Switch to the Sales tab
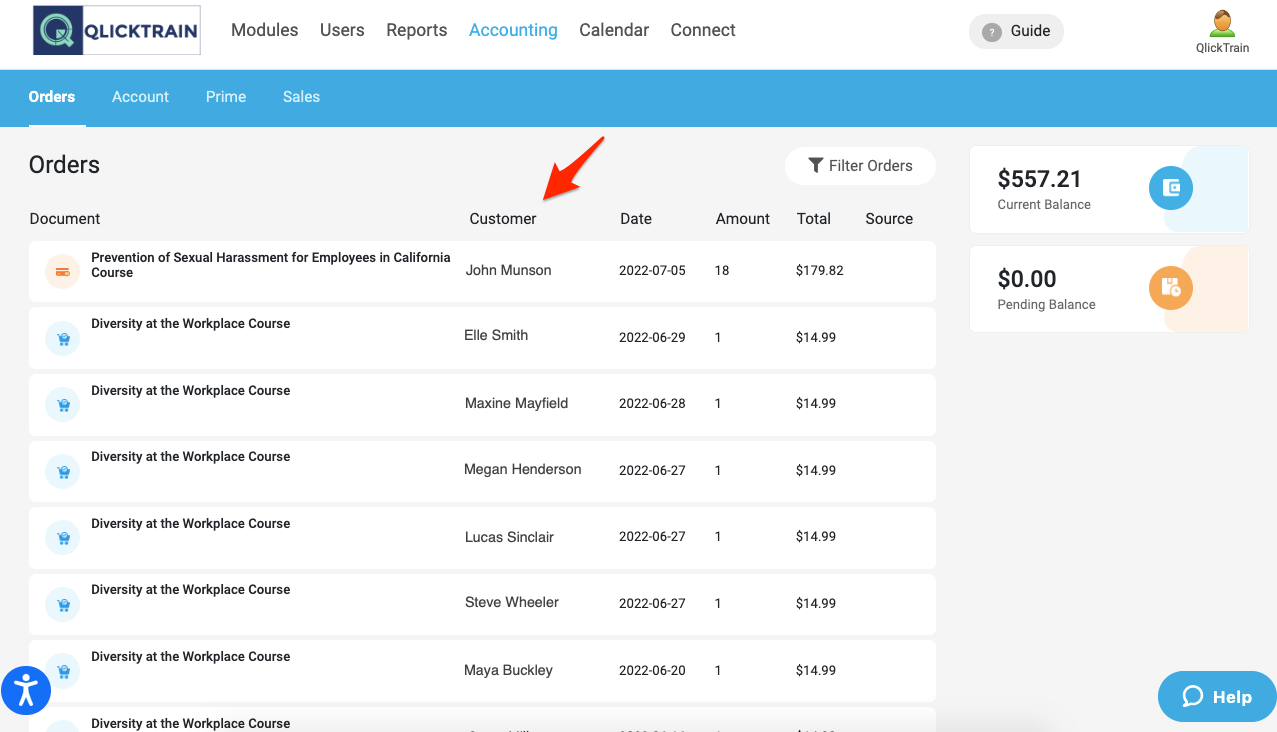The image size is (1277, 732). pyautogui.click(x=301, y=97)
